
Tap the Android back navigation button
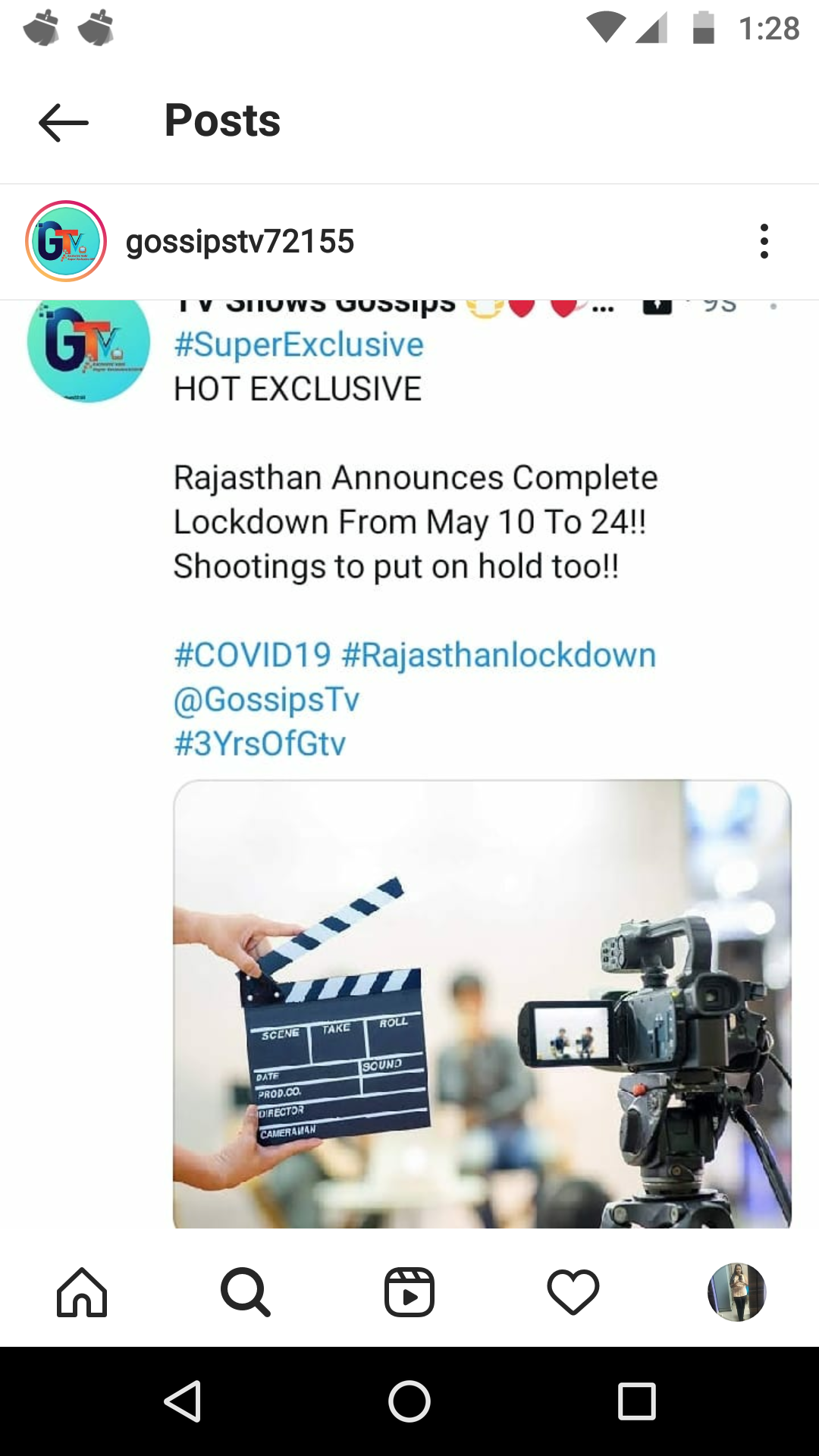coord(183,1401)
